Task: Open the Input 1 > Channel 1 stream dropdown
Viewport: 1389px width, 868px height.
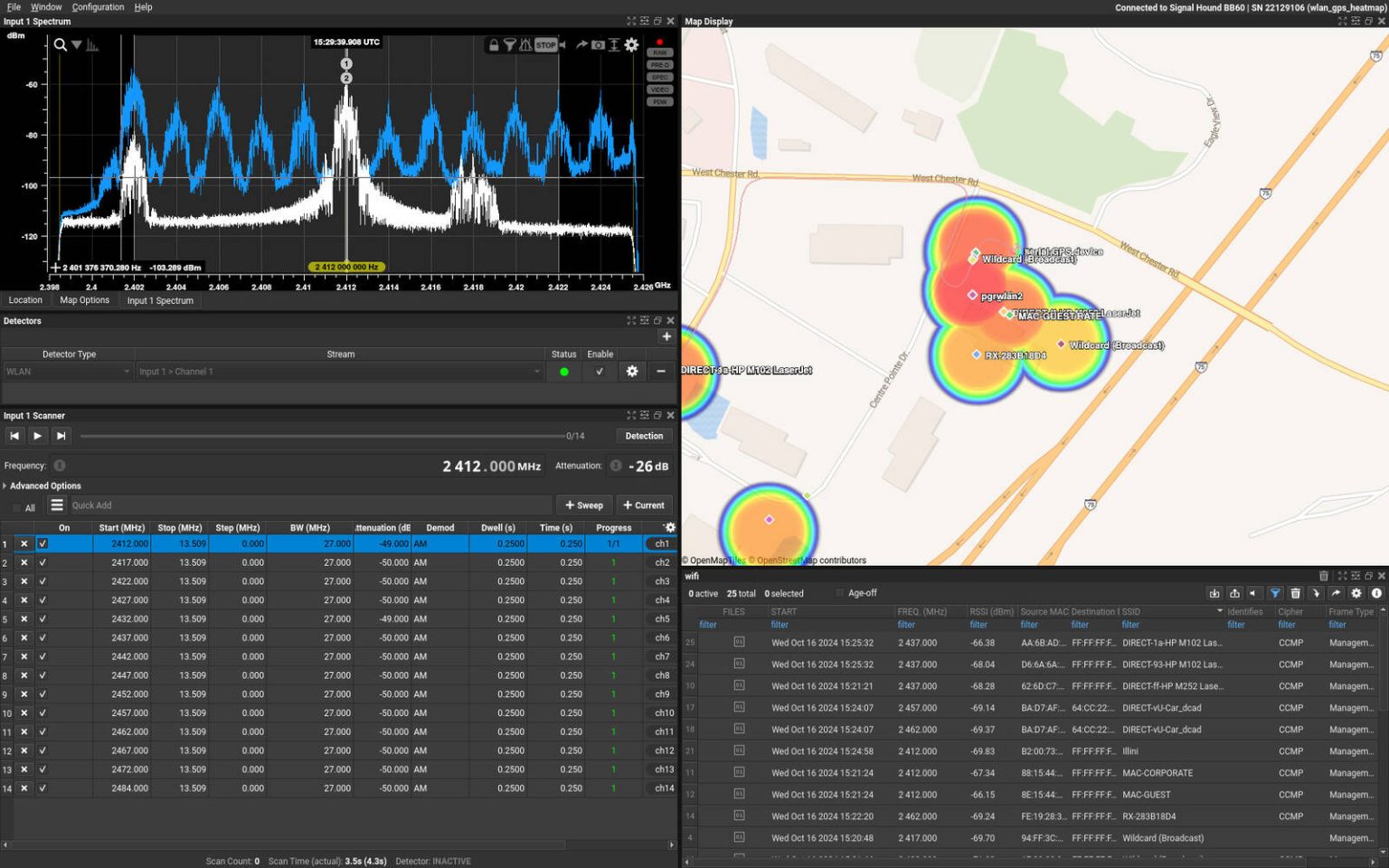Action: [339, 372]
